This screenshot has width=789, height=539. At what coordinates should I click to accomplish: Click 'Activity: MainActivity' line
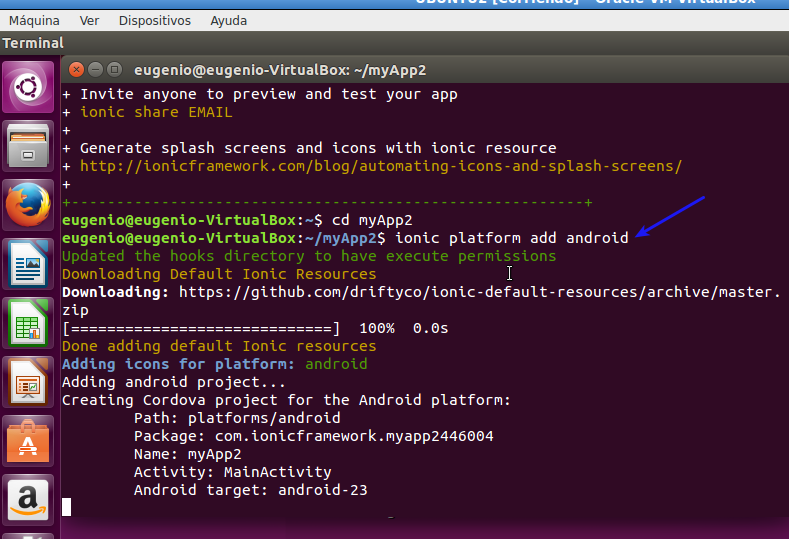point(232,472)
